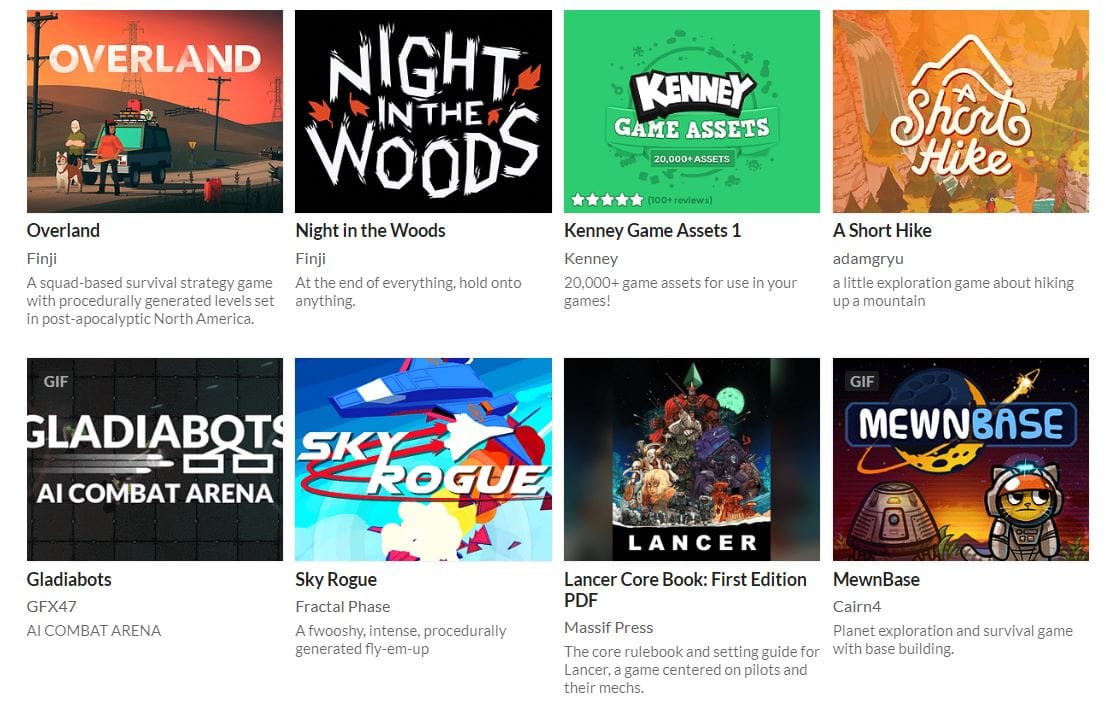Screen dimensions: 1106x717
Task: Open the Night in the Woods cover image
Action: (423, 111)
